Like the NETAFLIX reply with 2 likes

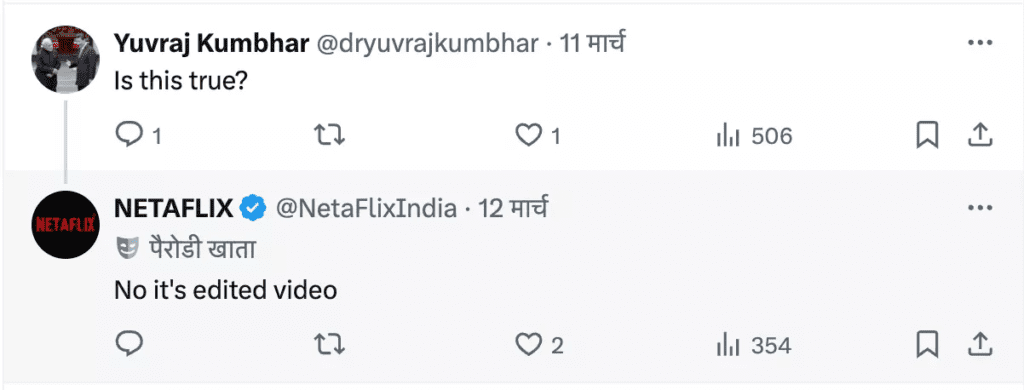[539, 344]
